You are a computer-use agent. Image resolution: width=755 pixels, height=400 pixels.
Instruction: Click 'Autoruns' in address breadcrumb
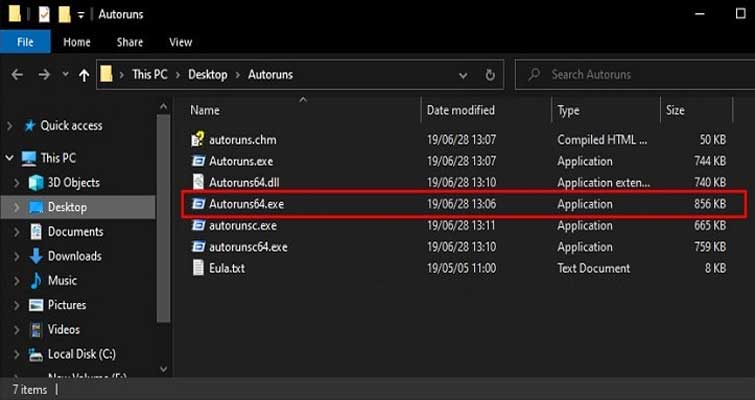click(270, 75)
